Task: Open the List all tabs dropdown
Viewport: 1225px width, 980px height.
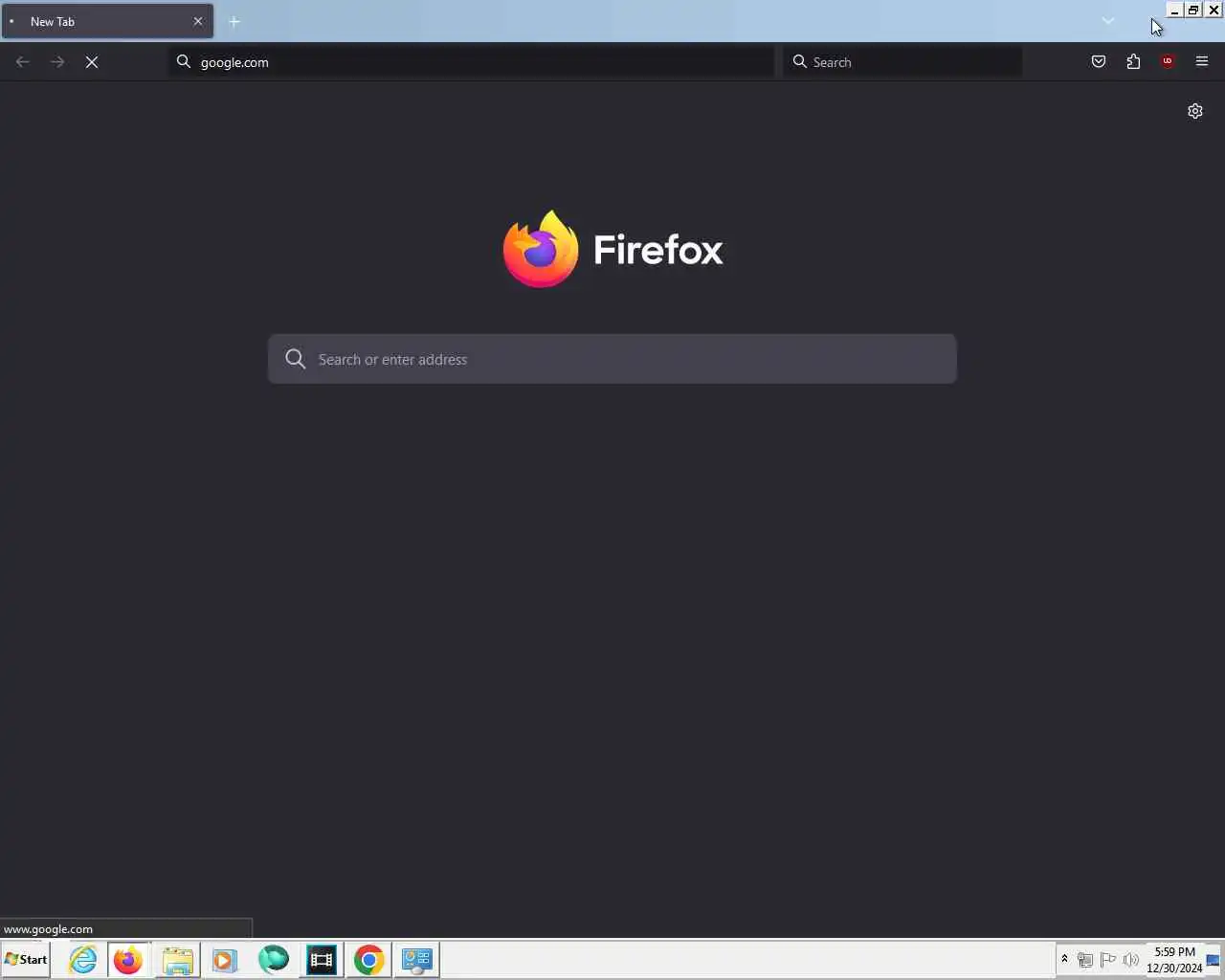Action: 1108,21
